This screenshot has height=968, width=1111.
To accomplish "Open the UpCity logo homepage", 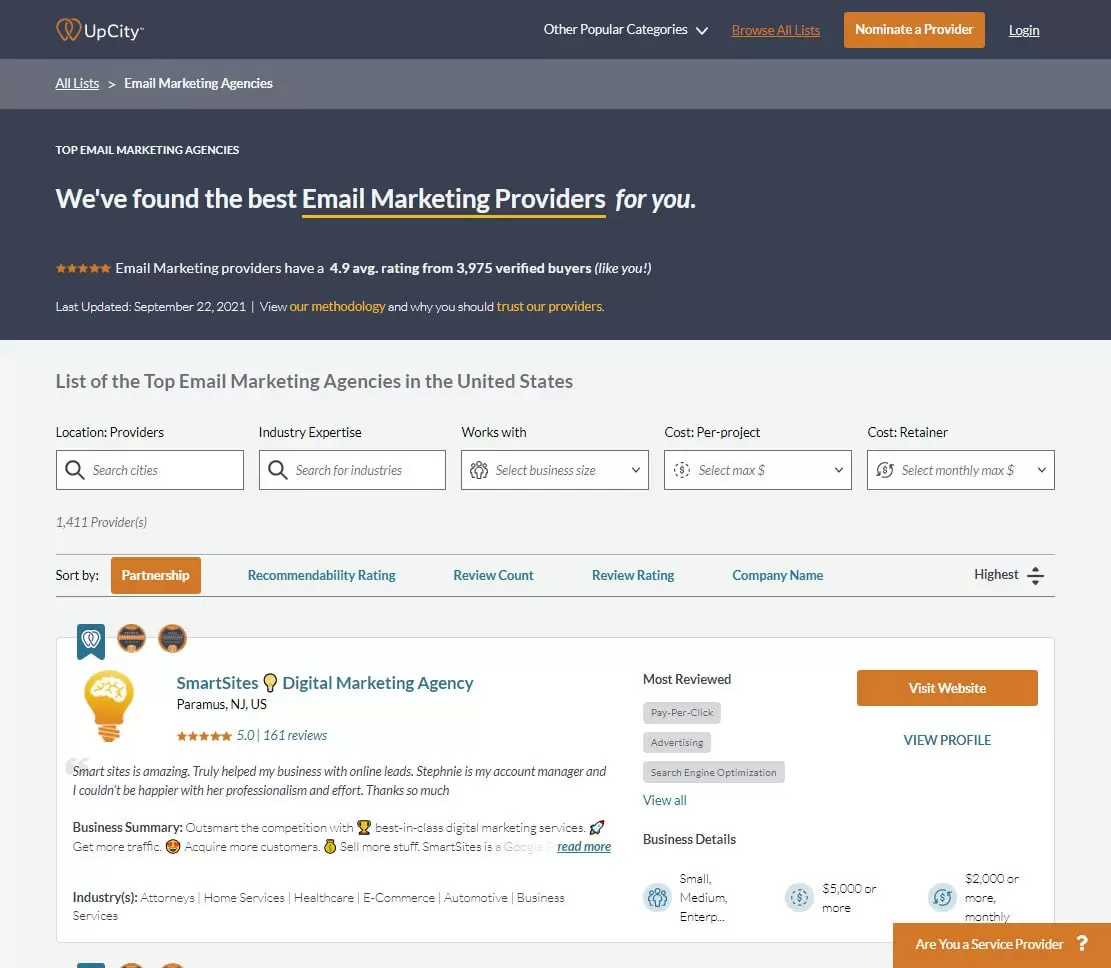I will [x=100, y=30].
